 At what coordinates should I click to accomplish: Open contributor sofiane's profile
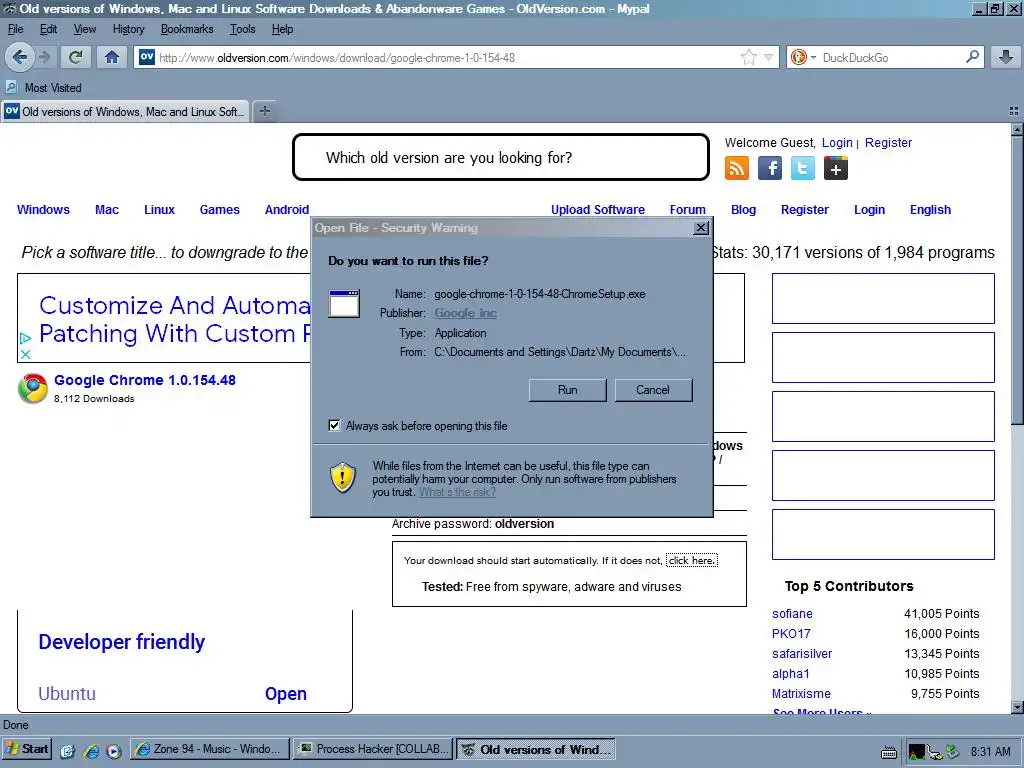[x=792, y=614]
